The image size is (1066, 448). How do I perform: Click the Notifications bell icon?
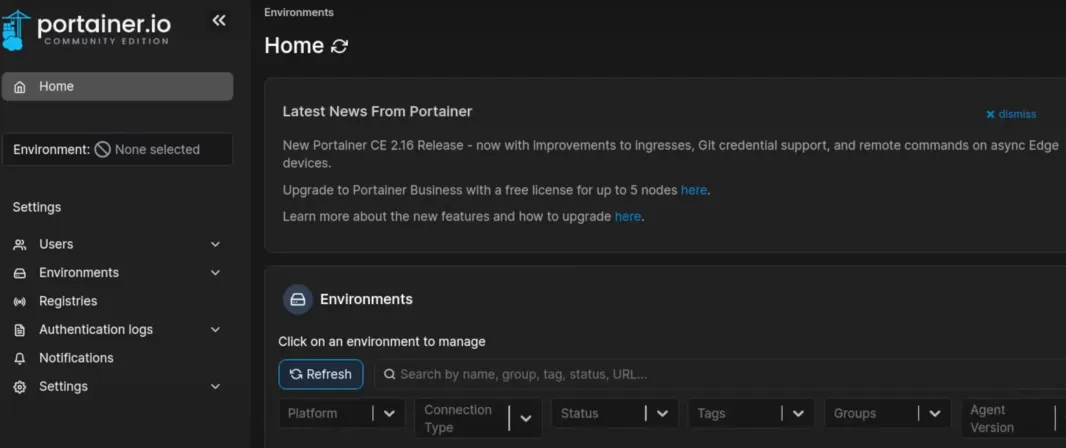pos(20,358)
